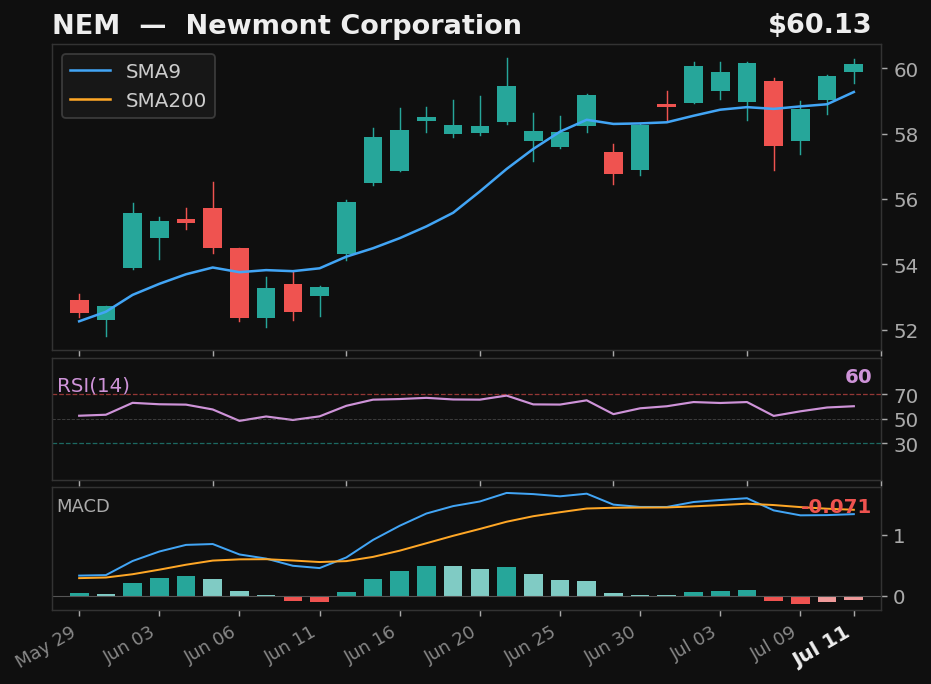Click the orange SMA200 legend line sample
The height and width of the screenshot is (684, 931).
point(90,100)
